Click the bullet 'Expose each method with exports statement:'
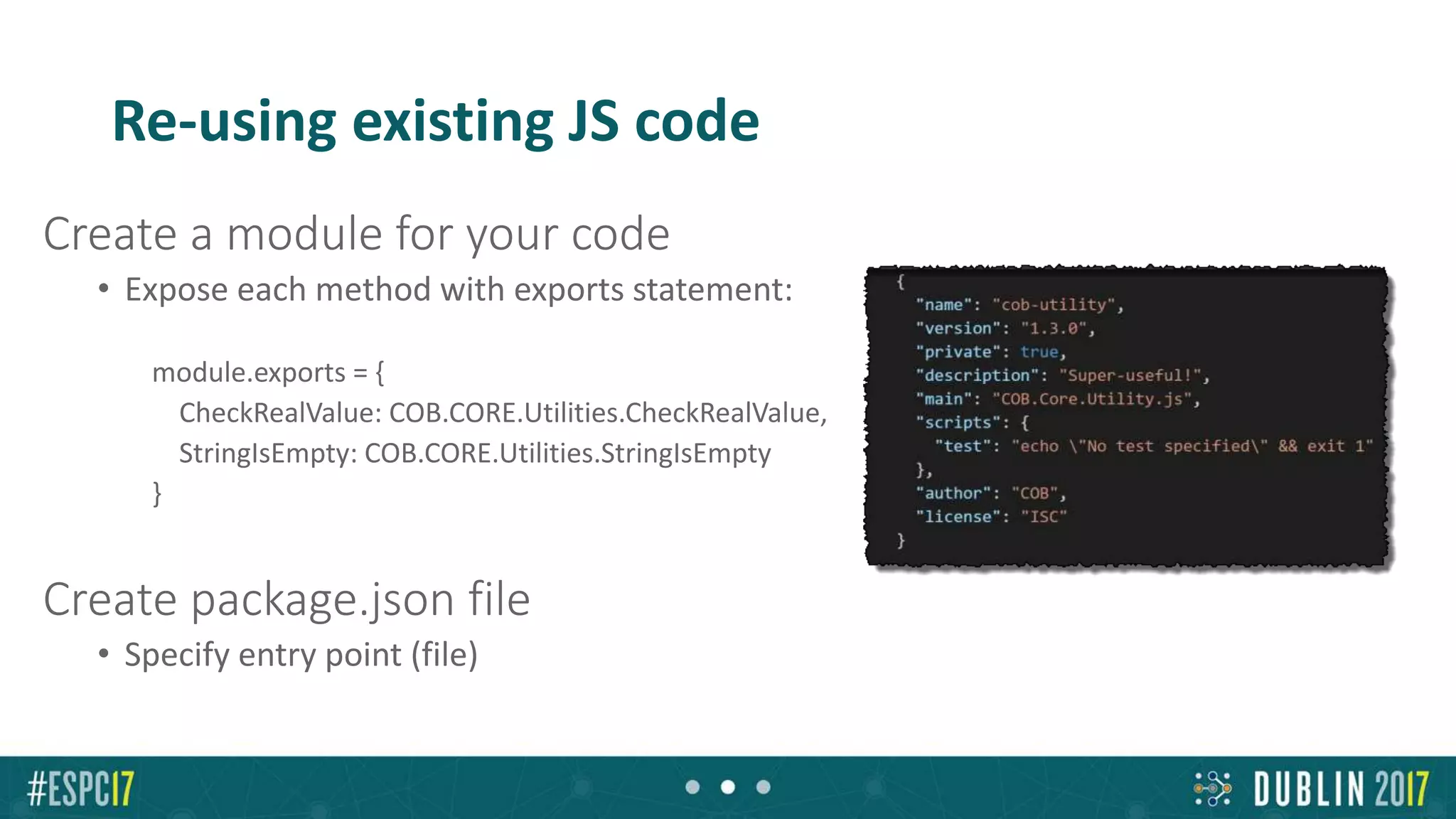The width and height of the screenshot is (1456, 819). (x=459, y=289)
